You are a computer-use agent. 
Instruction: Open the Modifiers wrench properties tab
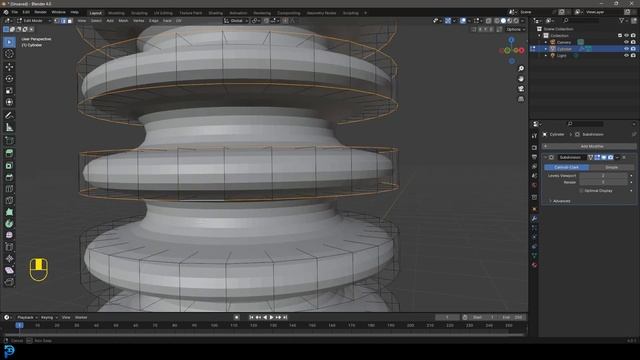click(534, 219)
